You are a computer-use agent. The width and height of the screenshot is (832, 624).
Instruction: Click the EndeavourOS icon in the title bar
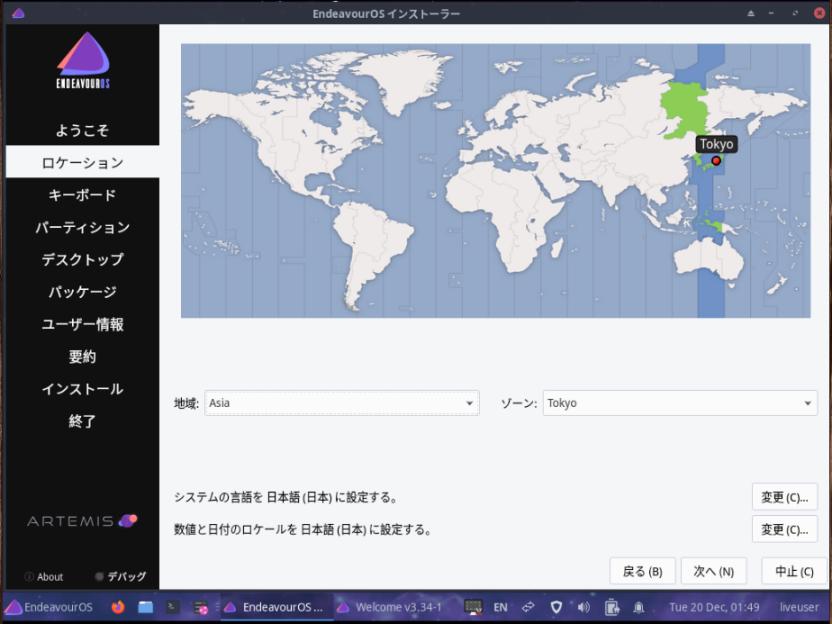(x=18, y=13)
